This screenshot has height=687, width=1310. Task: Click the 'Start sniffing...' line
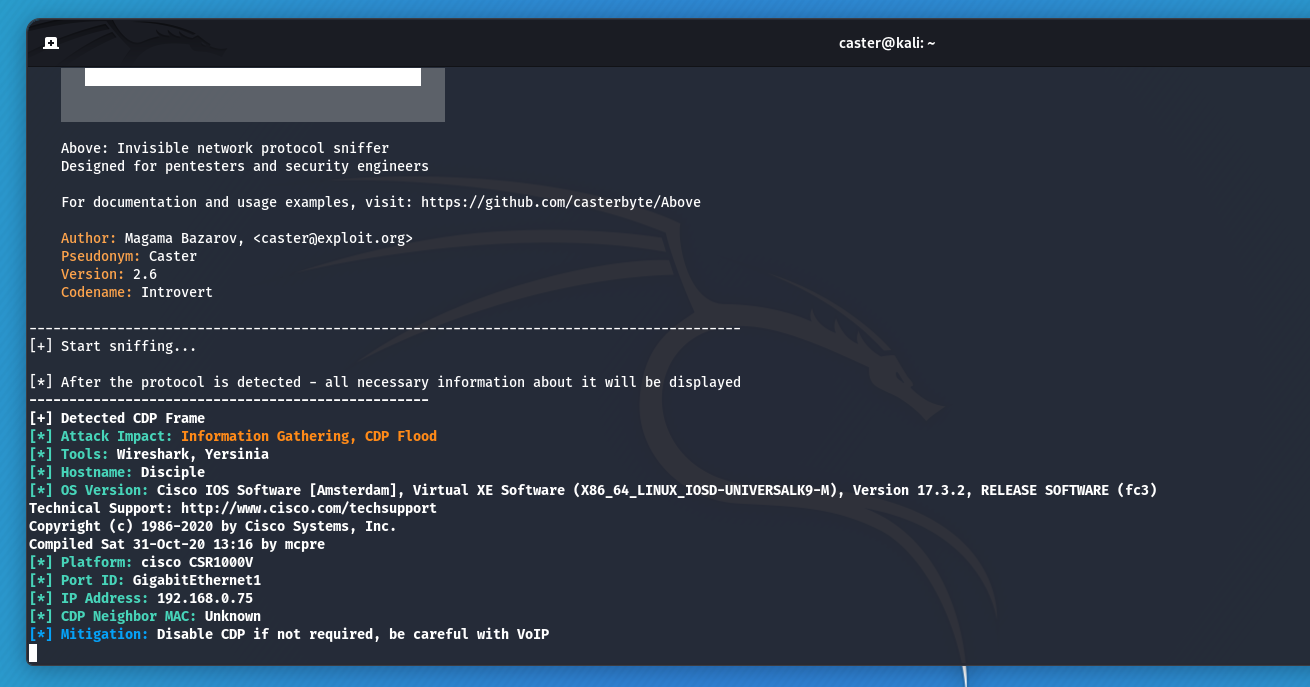coord(113,346)
